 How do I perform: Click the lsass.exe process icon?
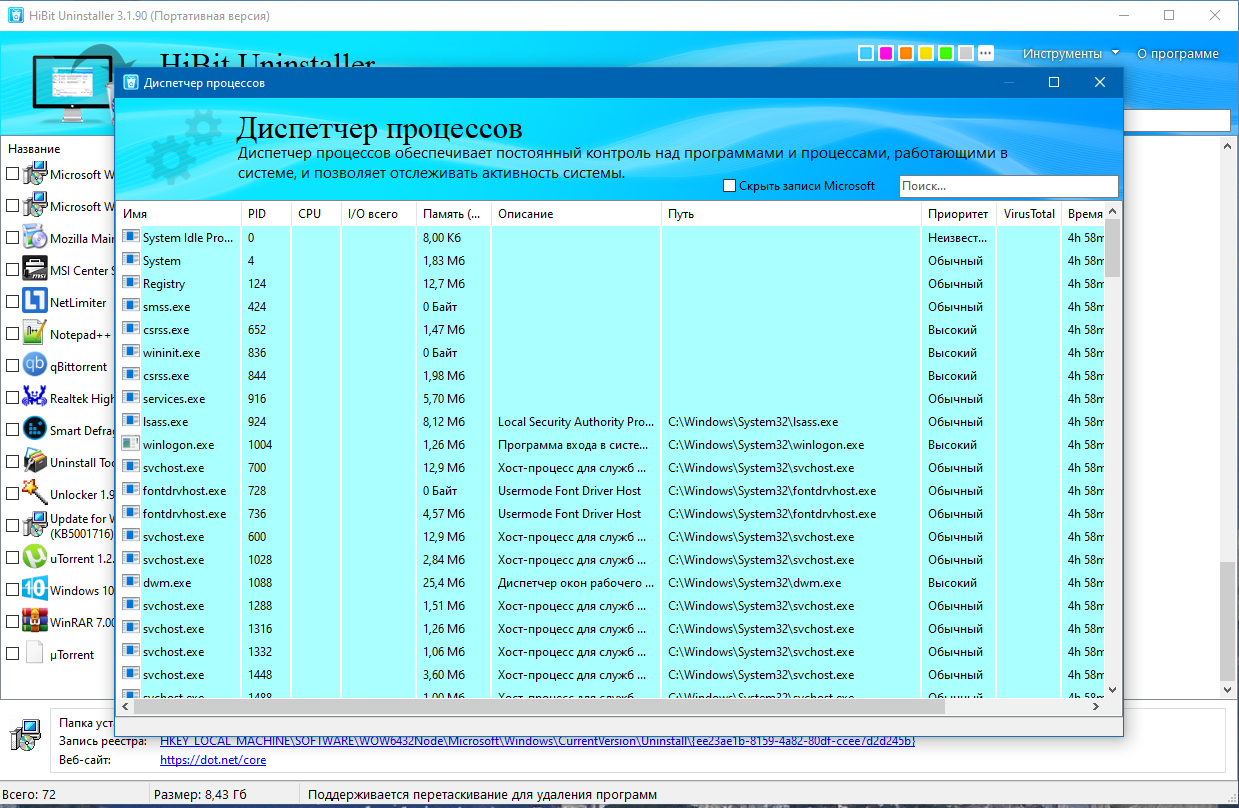click(x=130, y=421)
